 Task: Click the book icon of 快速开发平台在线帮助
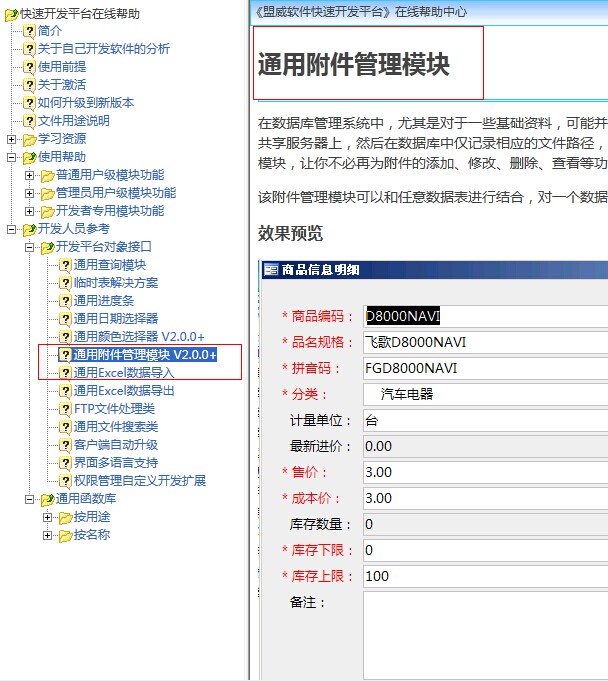(11, 14)
